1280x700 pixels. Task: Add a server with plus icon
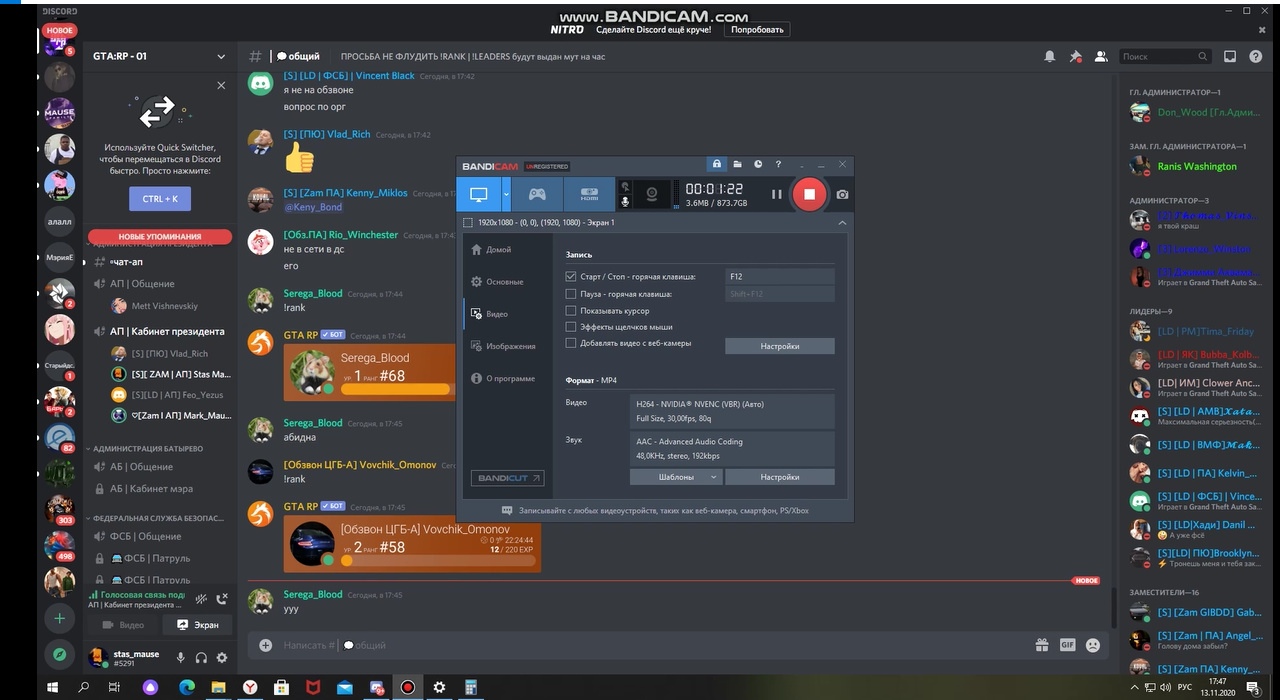59,618
